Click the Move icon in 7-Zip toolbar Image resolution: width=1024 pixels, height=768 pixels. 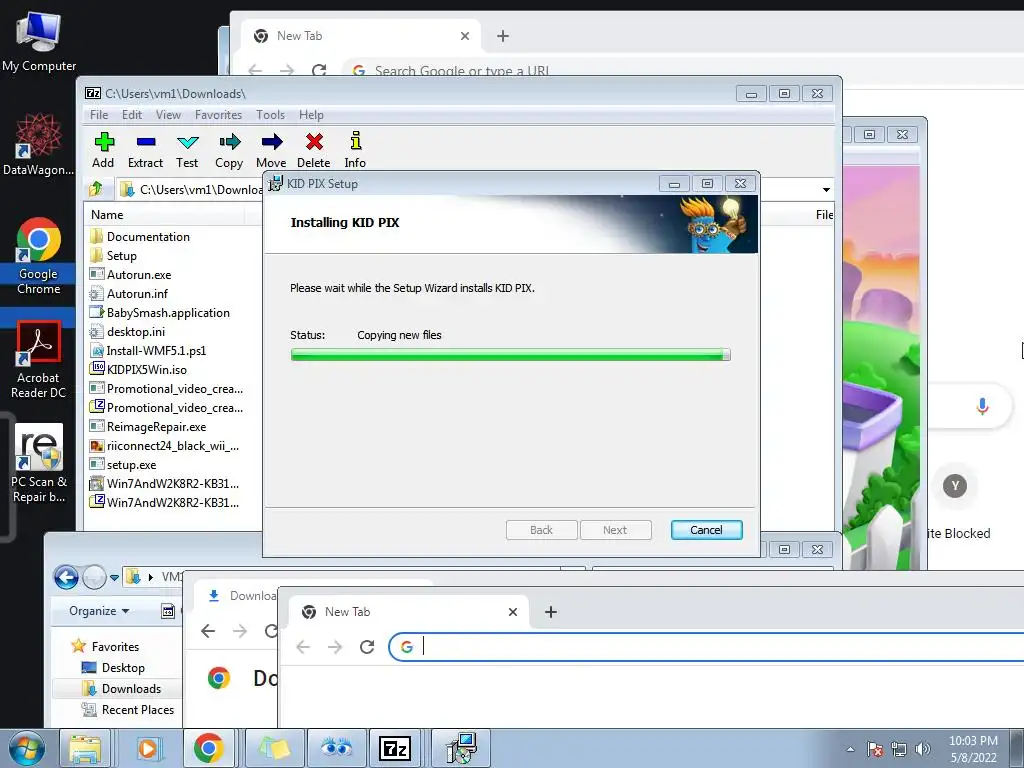point(272,142)
